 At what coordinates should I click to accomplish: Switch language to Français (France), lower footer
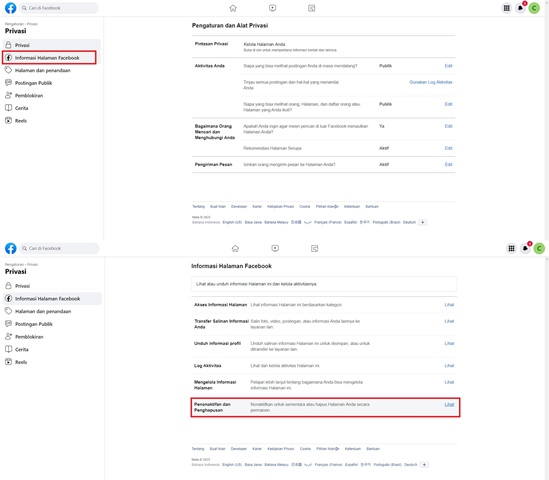[x=328, y=465]
